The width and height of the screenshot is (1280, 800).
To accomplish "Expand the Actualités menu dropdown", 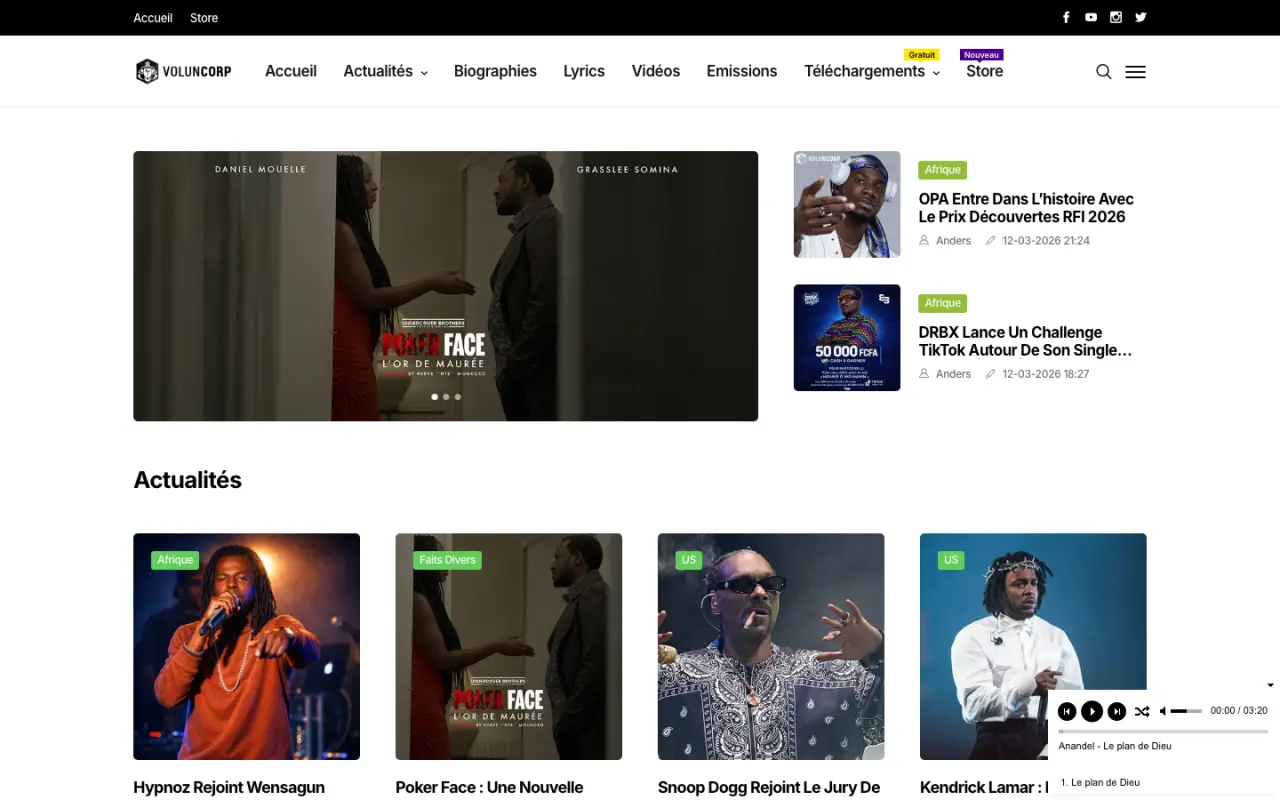I will [x=385, y=71].
